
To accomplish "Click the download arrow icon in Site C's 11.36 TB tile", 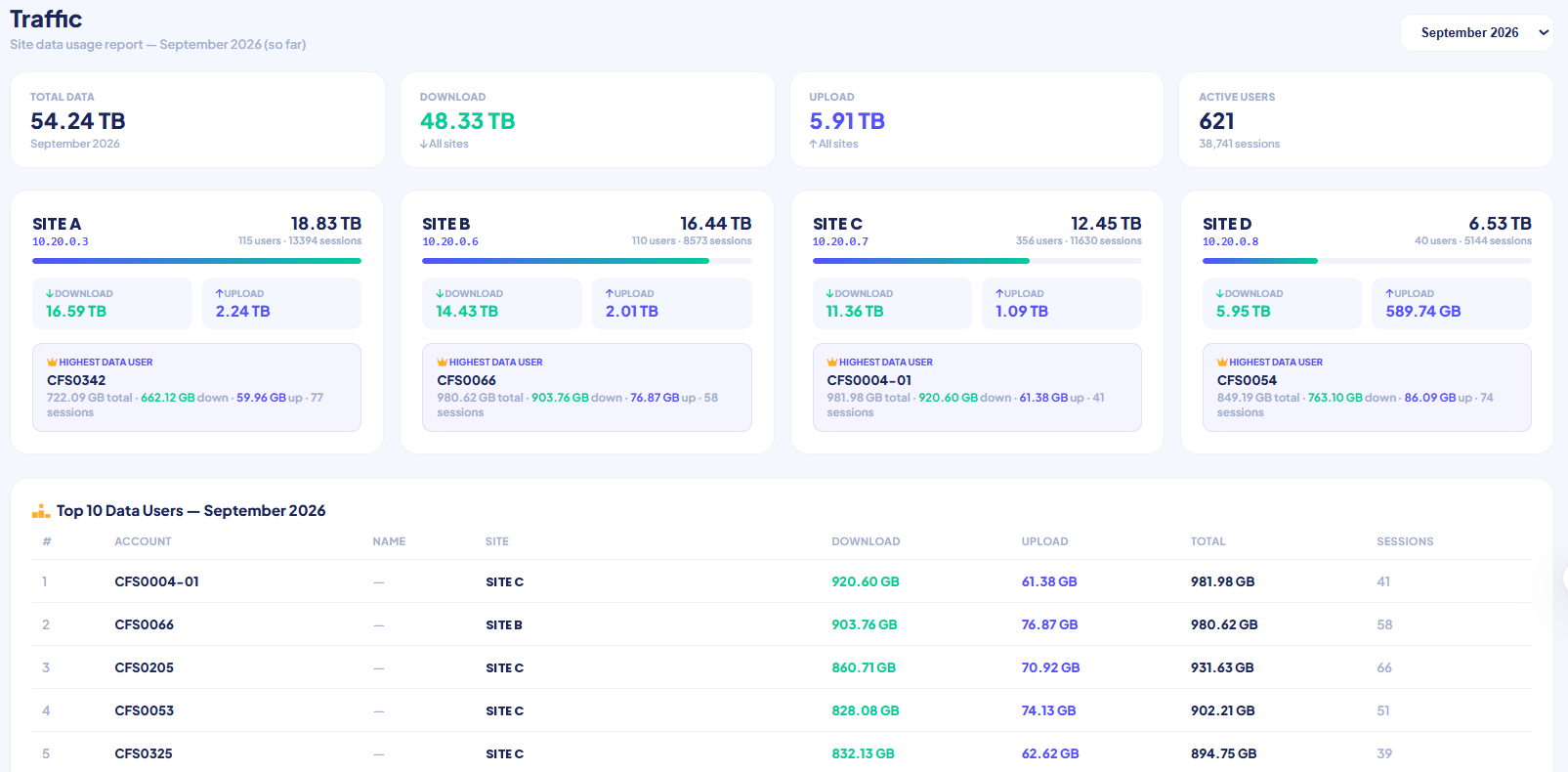I will pos(829,293).
